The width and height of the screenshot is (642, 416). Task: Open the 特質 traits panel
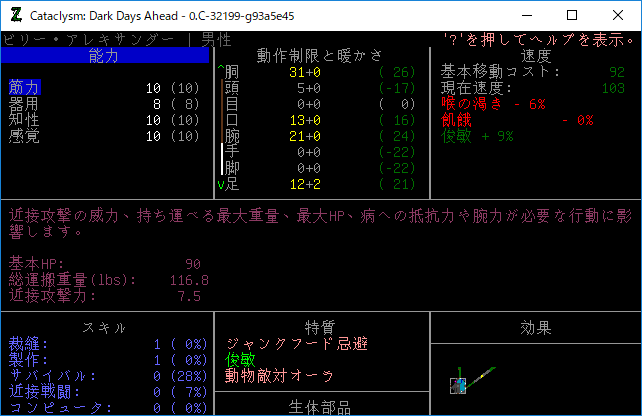tap(320, 328)
